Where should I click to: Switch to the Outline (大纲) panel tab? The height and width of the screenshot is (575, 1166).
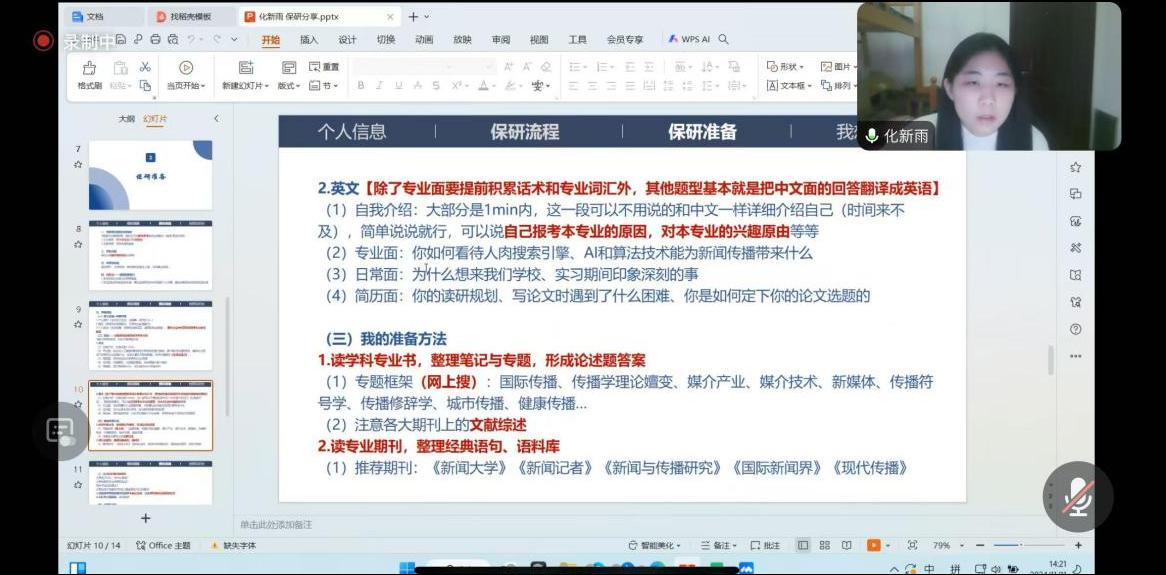(x=127, y=118)
